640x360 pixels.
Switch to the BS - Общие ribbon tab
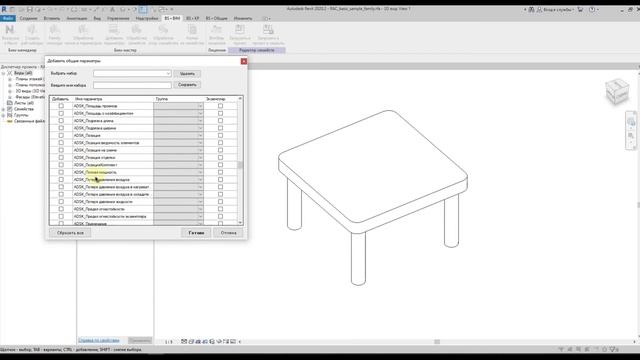pyautogui.click(x=216, y=18)
